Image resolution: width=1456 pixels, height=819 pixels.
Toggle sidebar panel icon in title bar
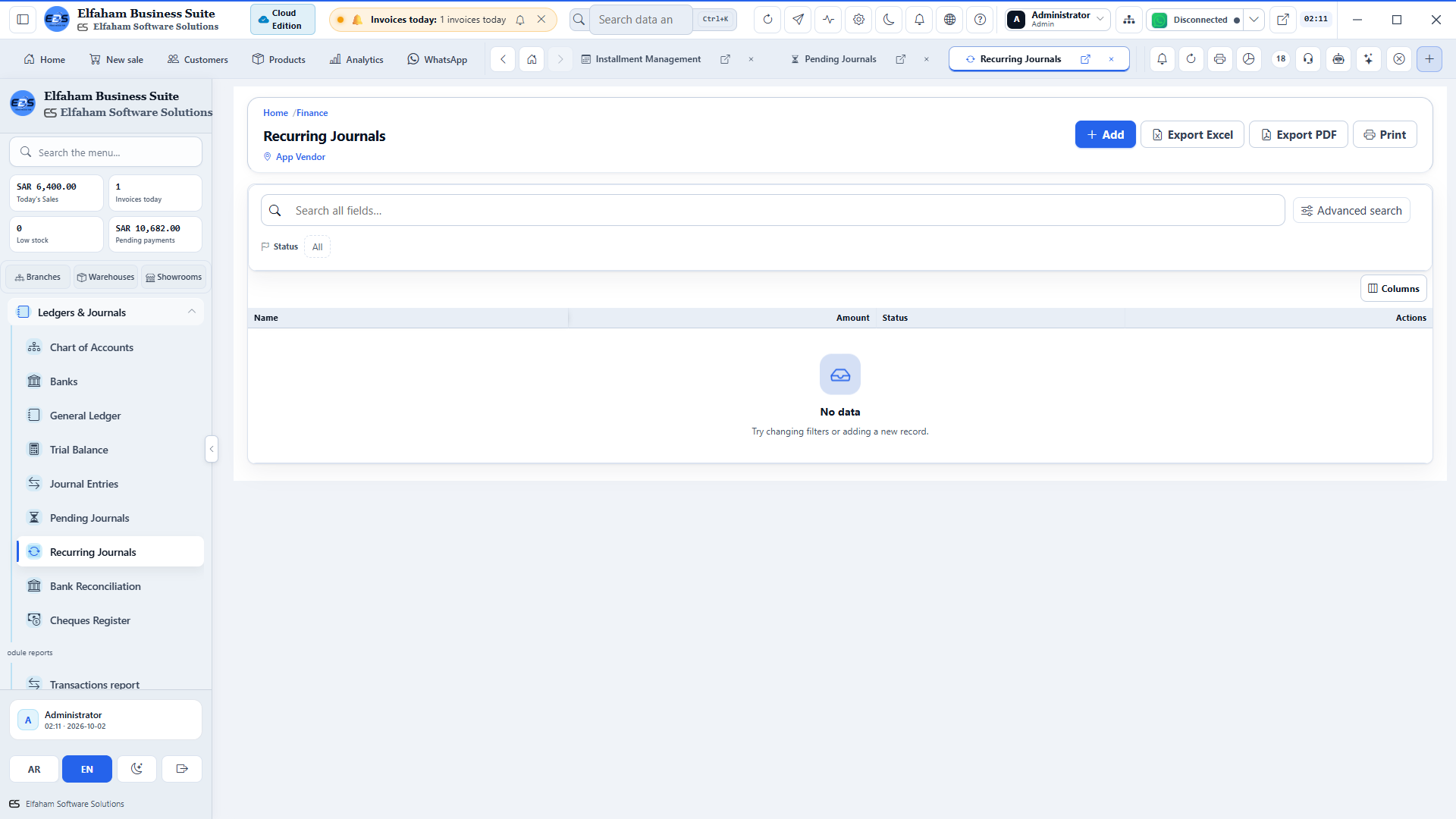point(23,20)
